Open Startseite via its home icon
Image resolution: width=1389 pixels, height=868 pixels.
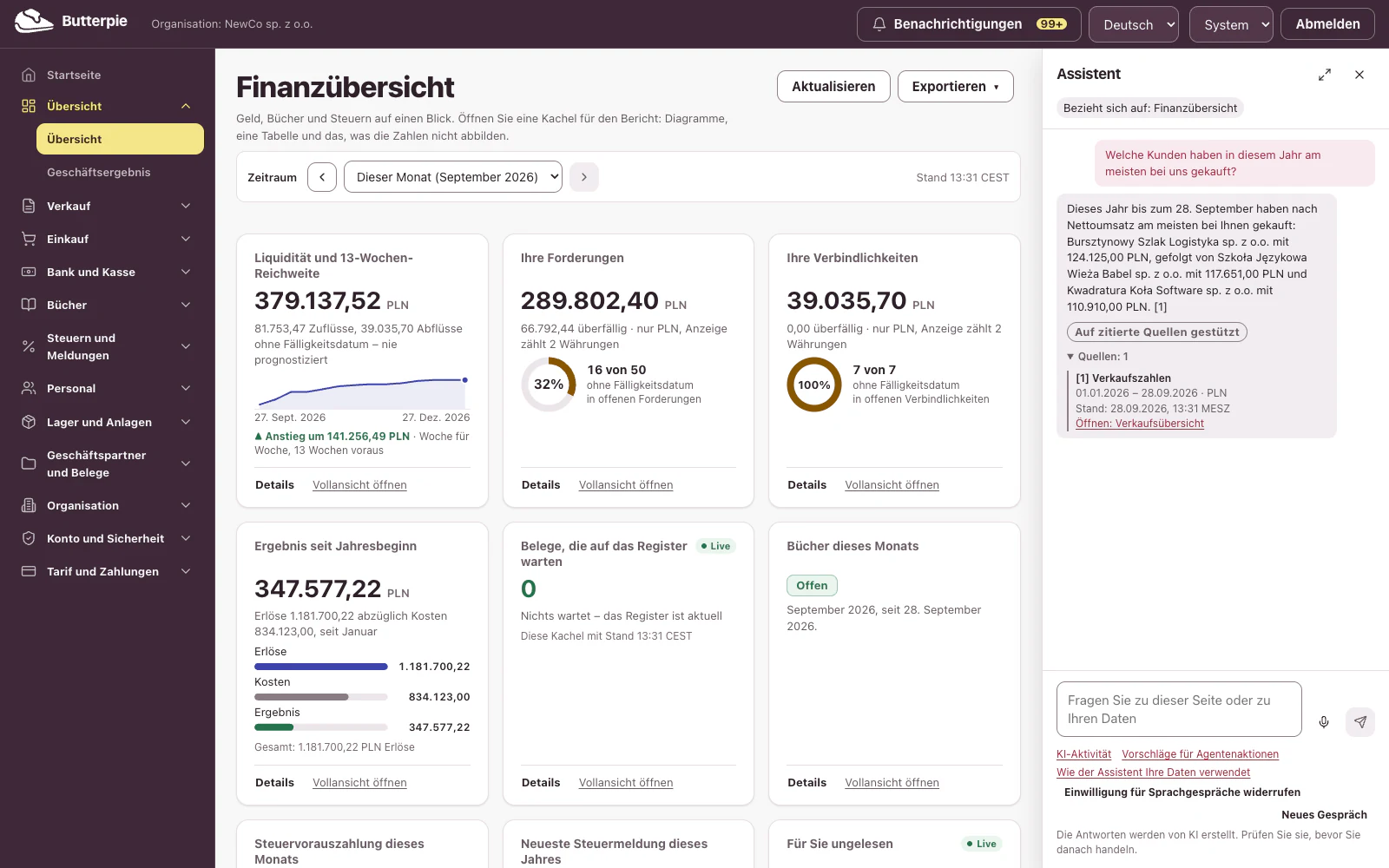[x=29, y=75]
